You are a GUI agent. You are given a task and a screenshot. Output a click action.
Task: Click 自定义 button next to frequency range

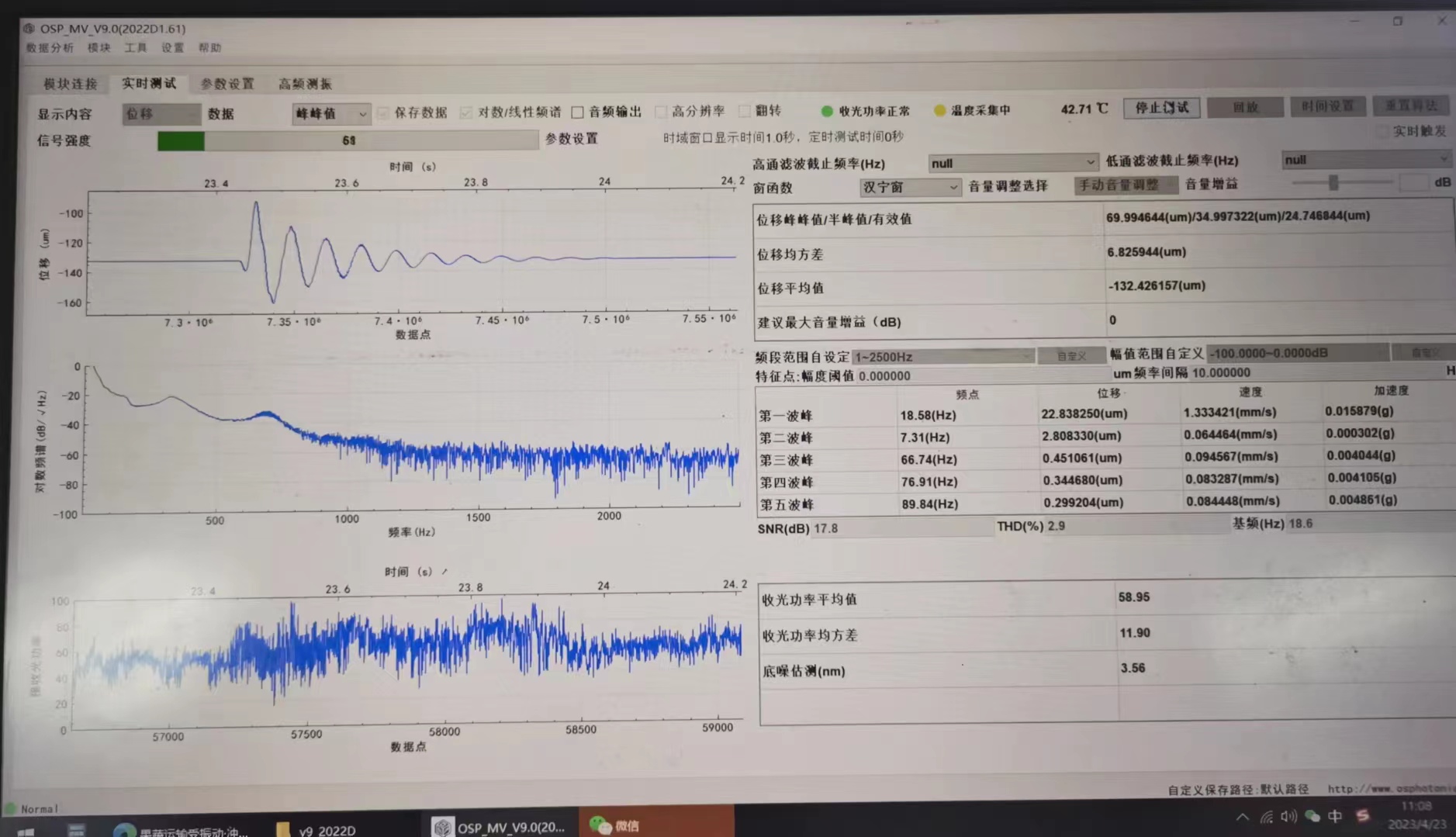[1071, 355]
